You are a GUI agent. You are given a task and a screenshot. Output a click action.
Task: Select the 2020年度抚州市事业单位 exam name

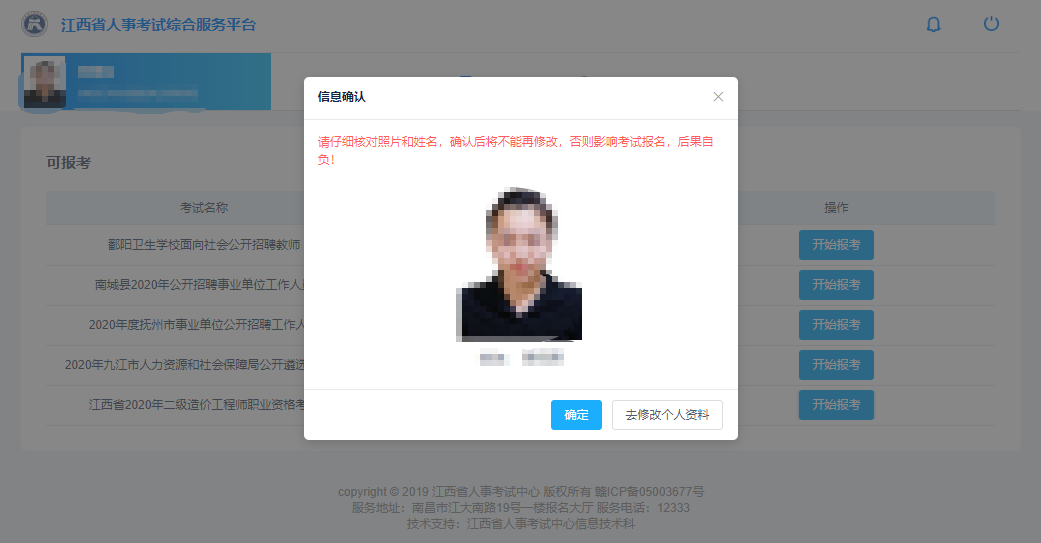[196, 324]
